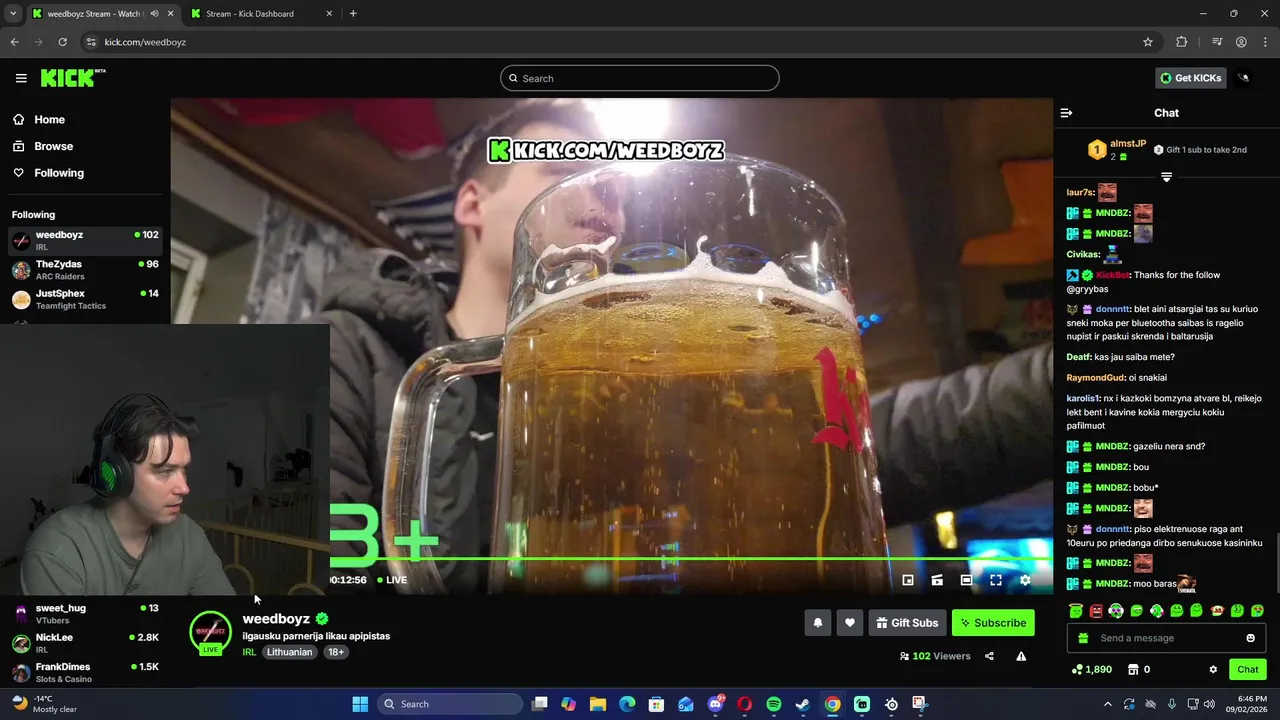Open the tab search dropdown
Image resolution: width=1280 pixels, height=720 pixels.
point(13,14)
